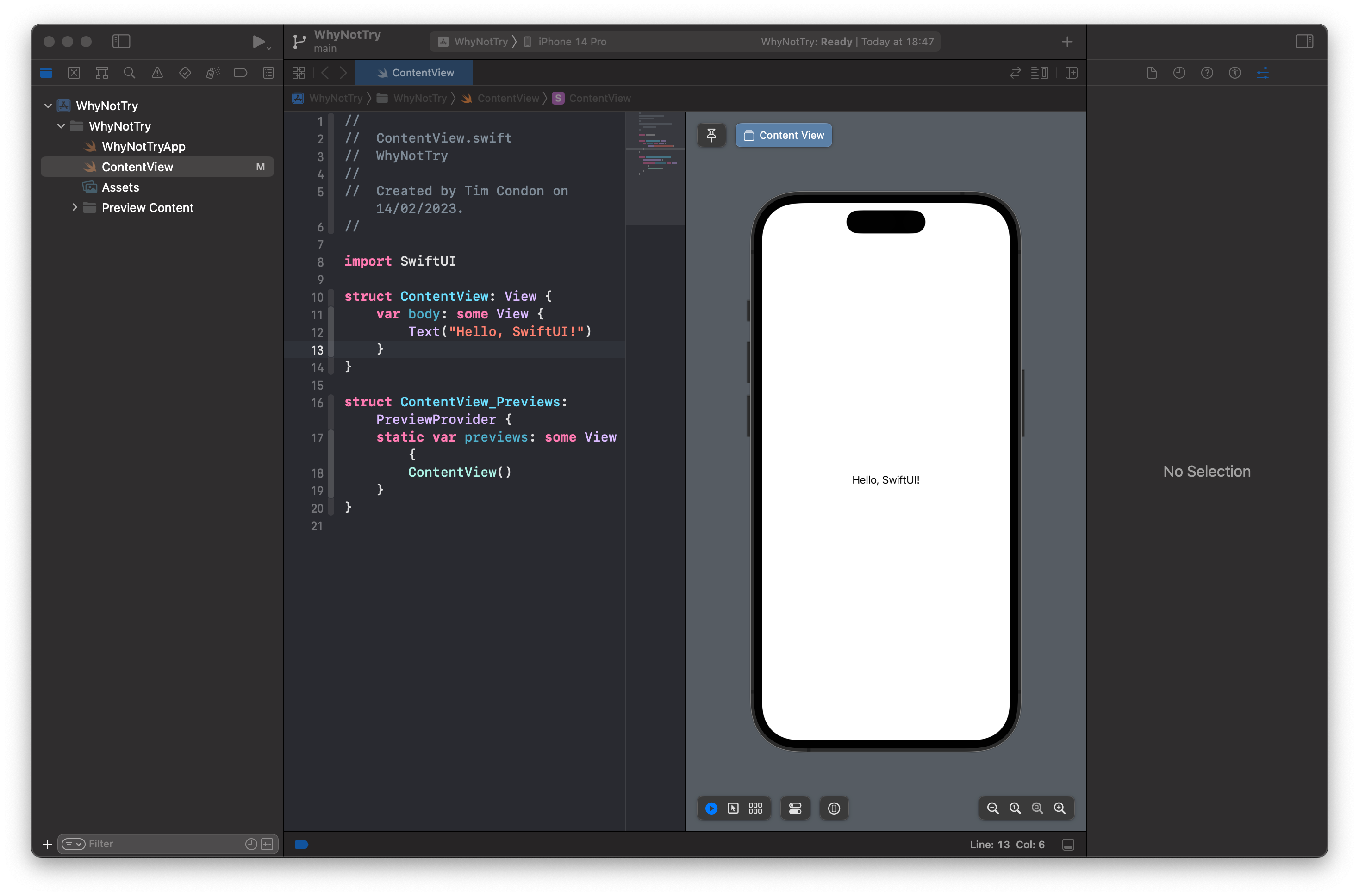The height and width of the screenshot is (896, 1359).
Task: Zoom in the preview canvas
Action: pyautogui.click(x=1060, y=808)
